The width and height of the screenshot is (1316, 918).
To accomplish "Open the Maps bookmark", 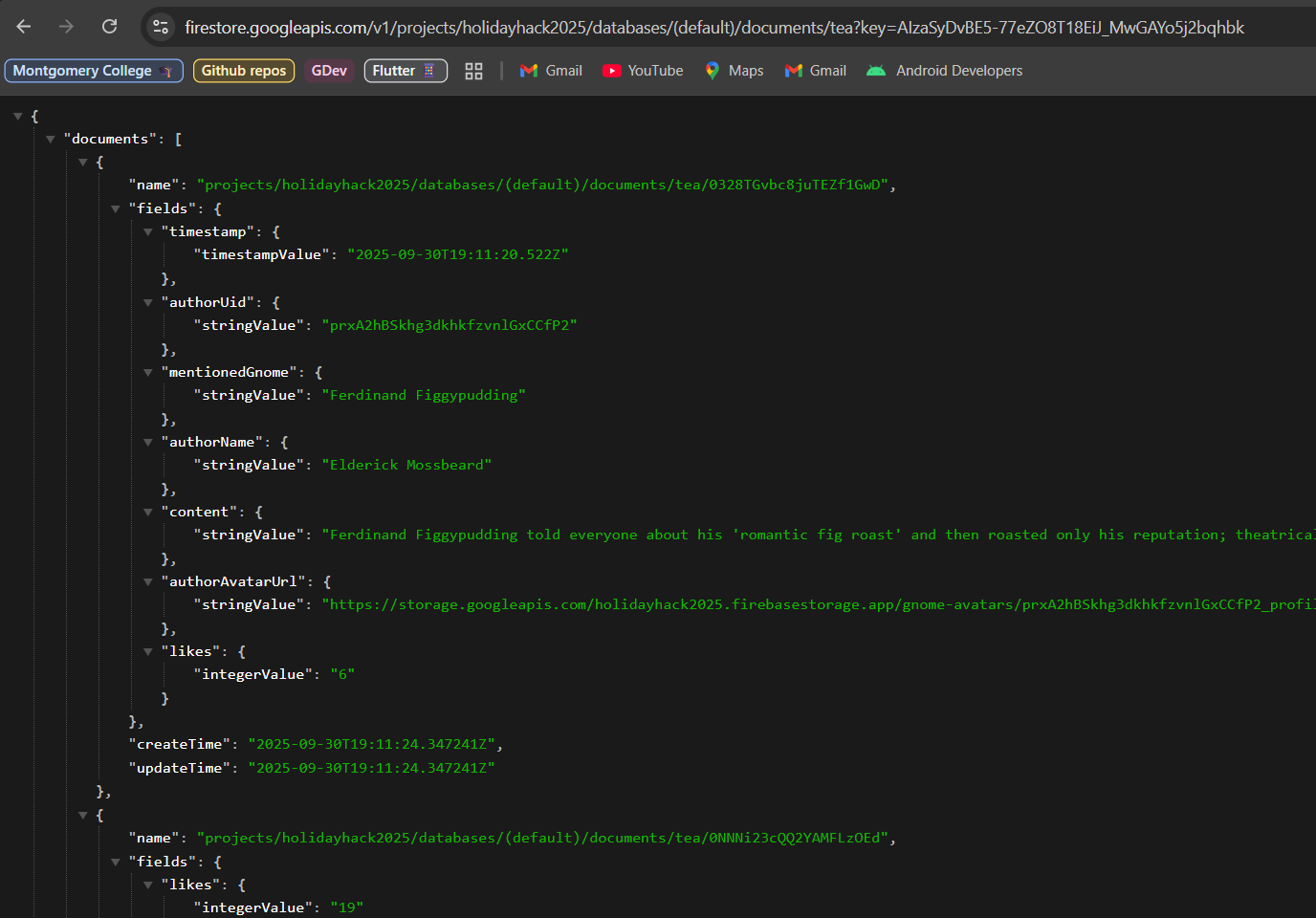I will pyautogui.click(x=734, y=71).
